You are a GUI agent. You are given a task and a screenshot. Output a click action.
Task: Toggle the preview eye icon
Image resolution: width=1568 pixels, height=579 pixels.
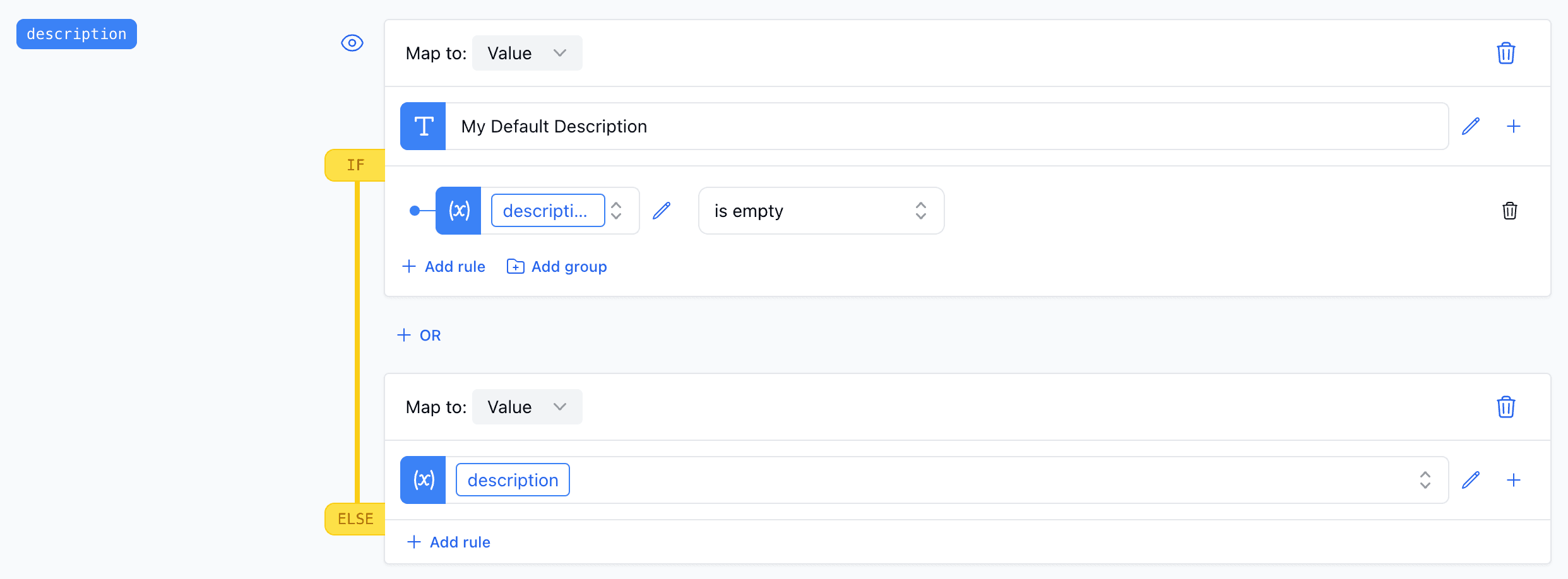(352, 43)
